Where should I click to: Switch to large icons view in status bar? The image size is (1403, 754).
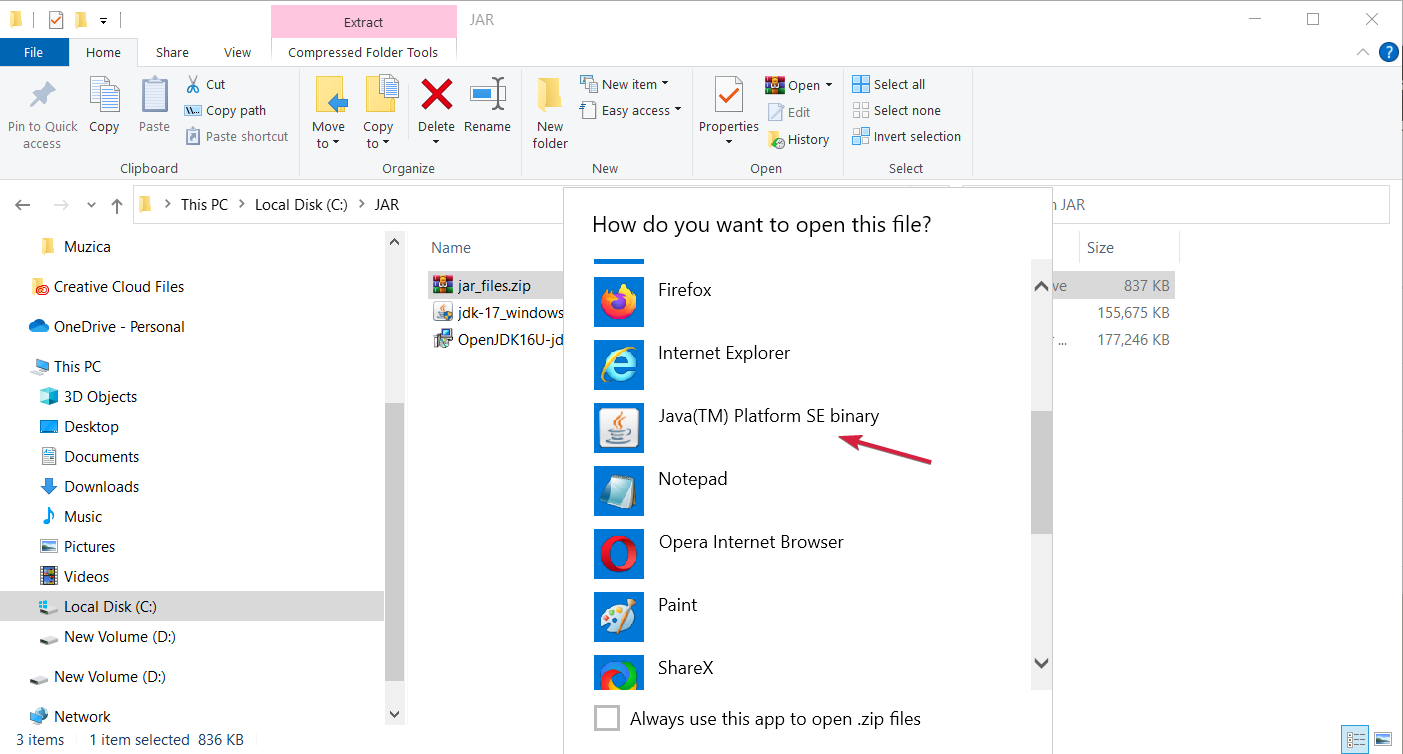tap(1382, 740)
